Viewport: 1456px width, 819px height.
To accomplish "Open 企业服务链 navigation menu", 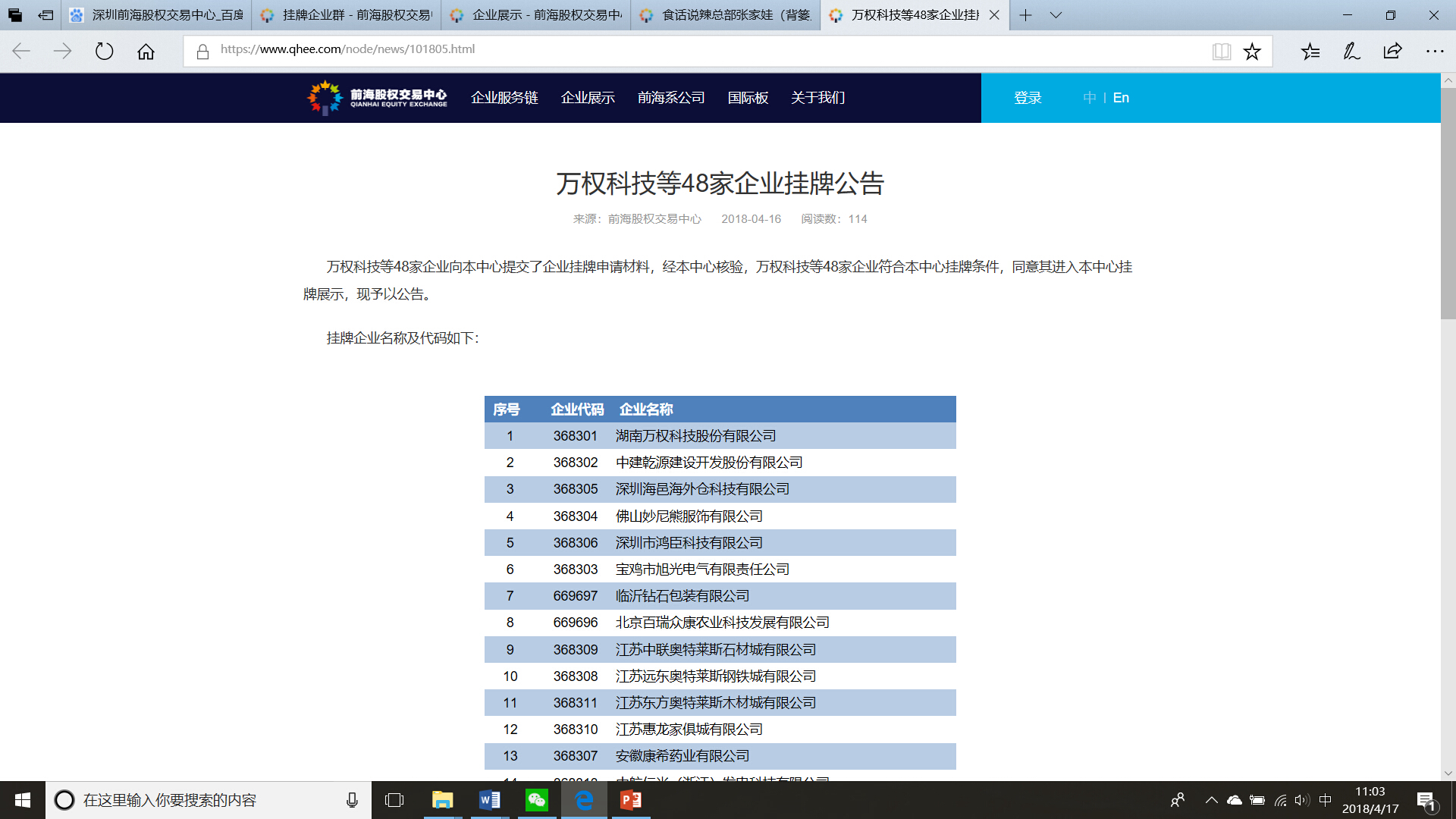I will click(504, 98).
